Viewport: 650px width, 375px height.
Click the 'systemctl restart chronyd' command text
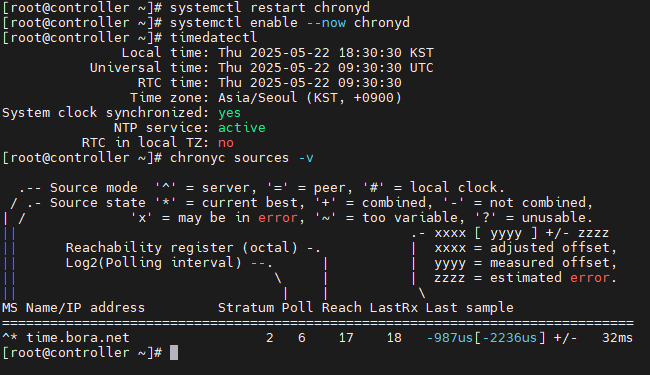270,8
